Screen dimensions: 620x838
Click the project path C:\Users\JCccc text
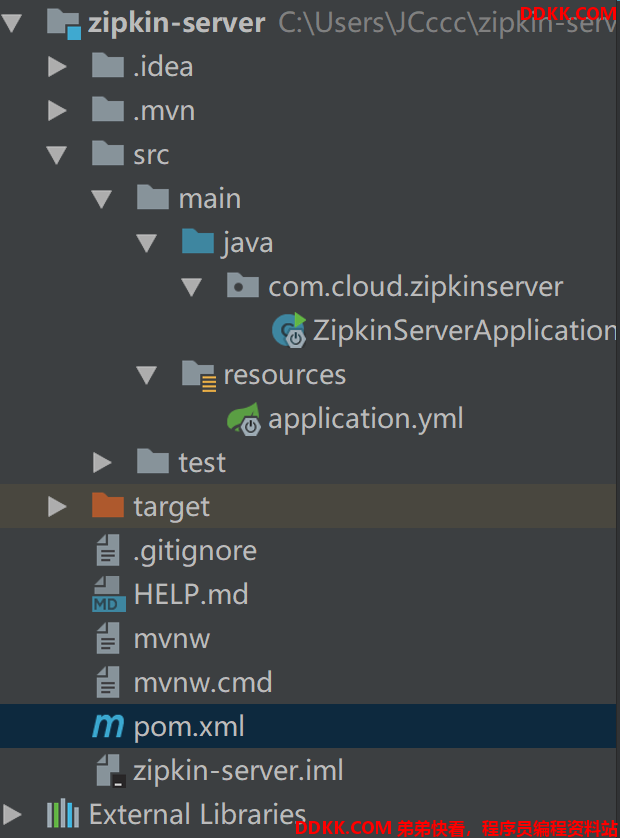447,23
